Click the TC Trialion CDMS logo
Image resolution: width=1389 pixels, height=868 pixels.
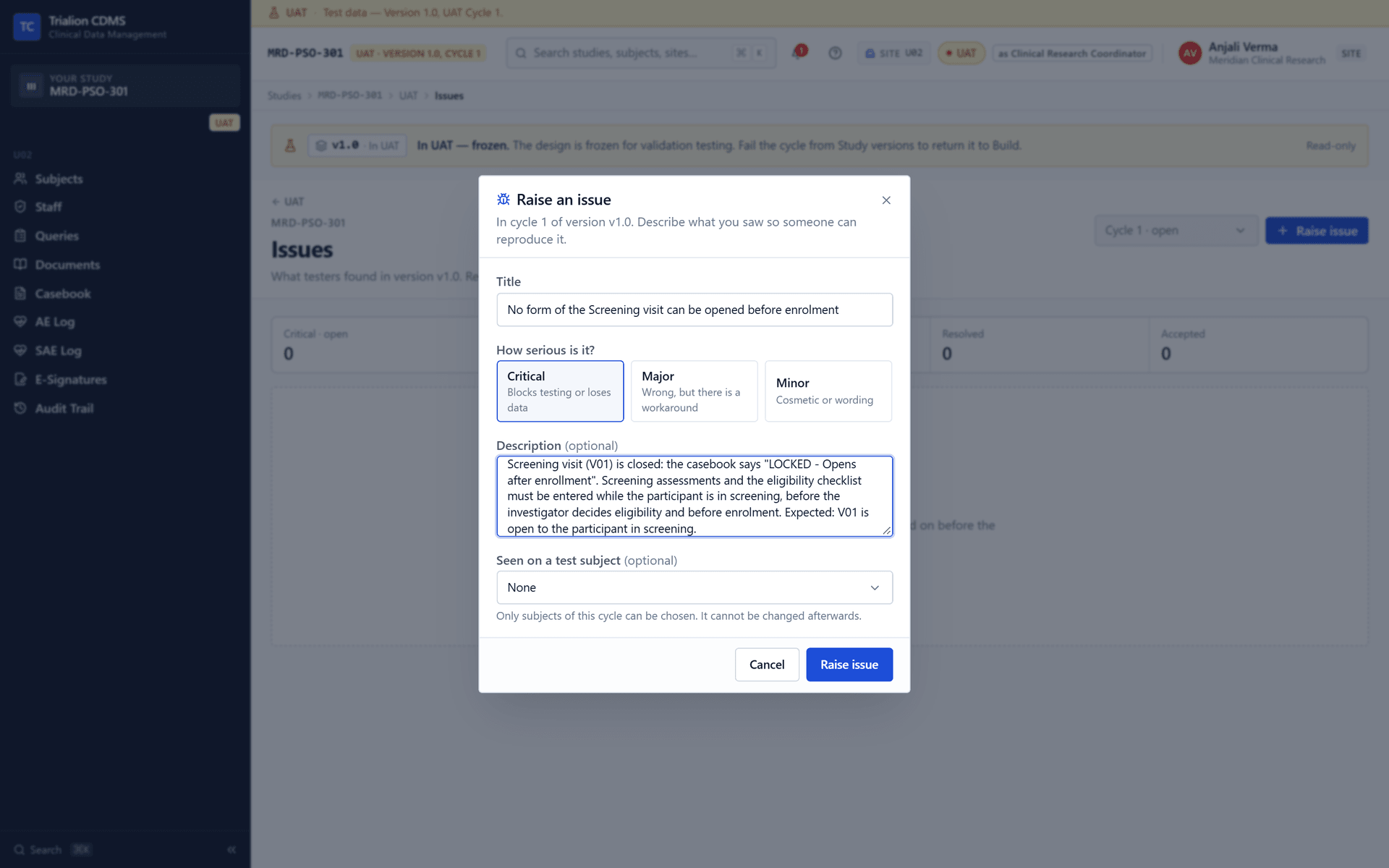pyautogui.click(x=27, y=27)
